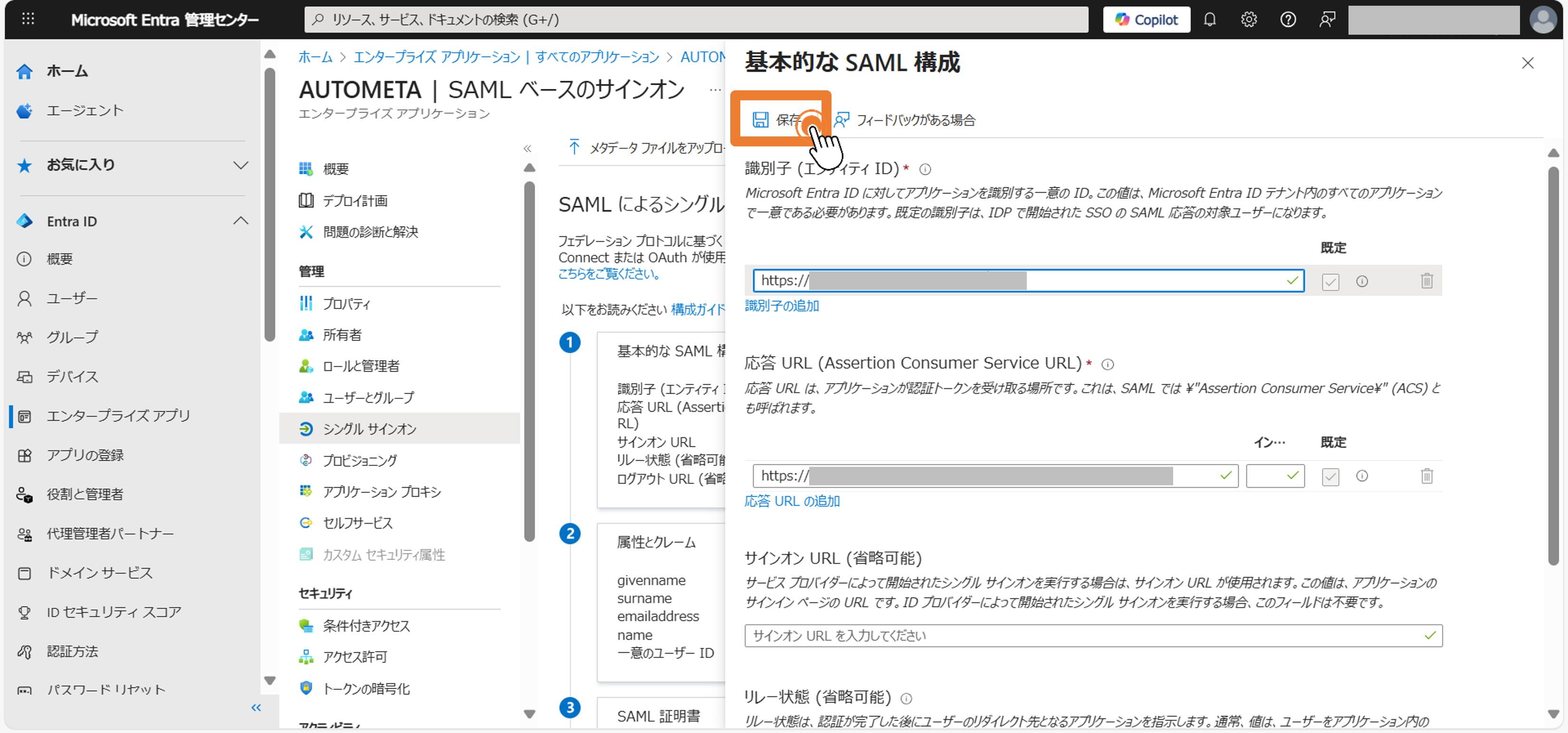The width and height of the screenshot is (1568, 733).
Task: Open the settings gear in the header
Action: [1248, 19]
